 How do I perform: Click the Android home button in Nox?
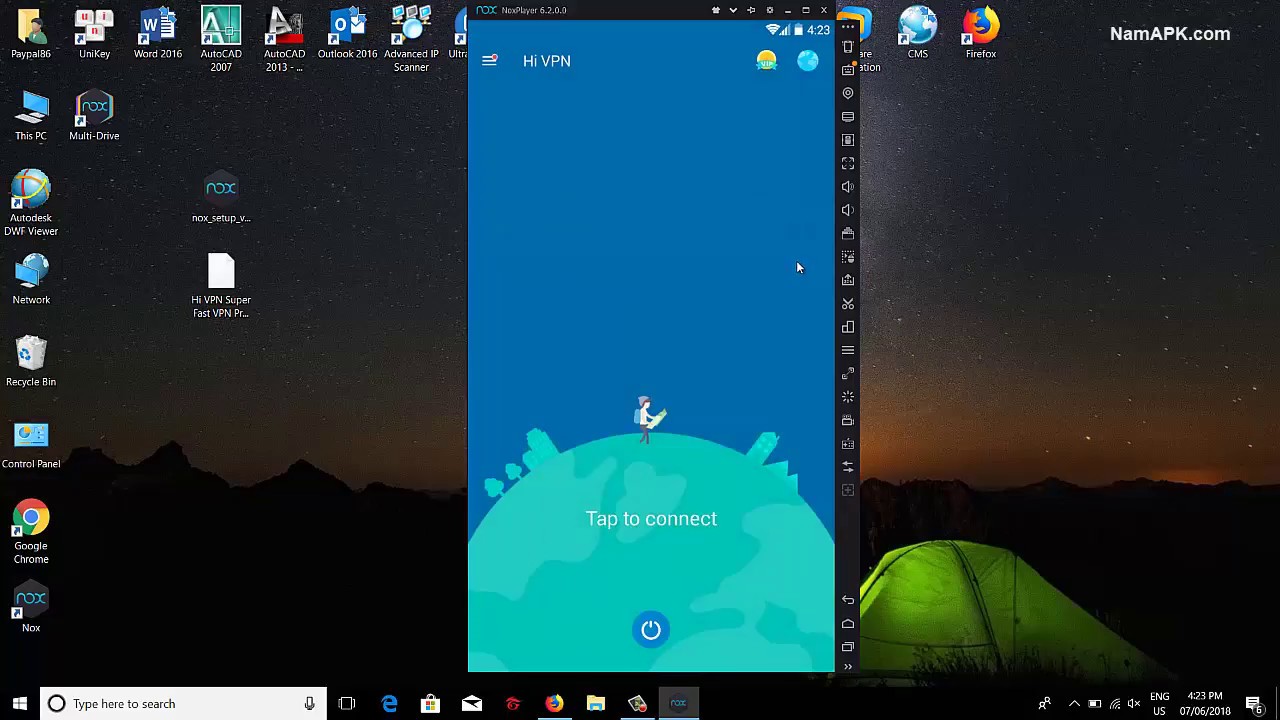848,624
